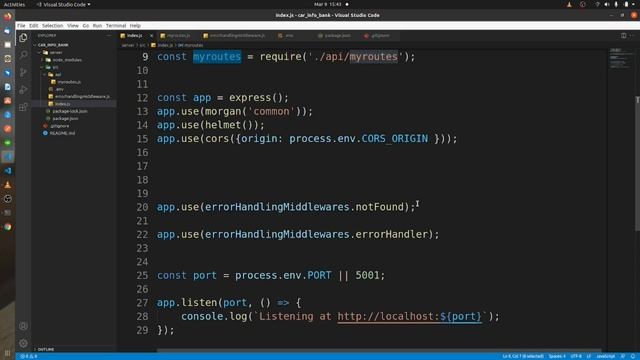Switch to the package.json tab
Viewport: 640px width, 360px height.
click(x=338, y=36)
